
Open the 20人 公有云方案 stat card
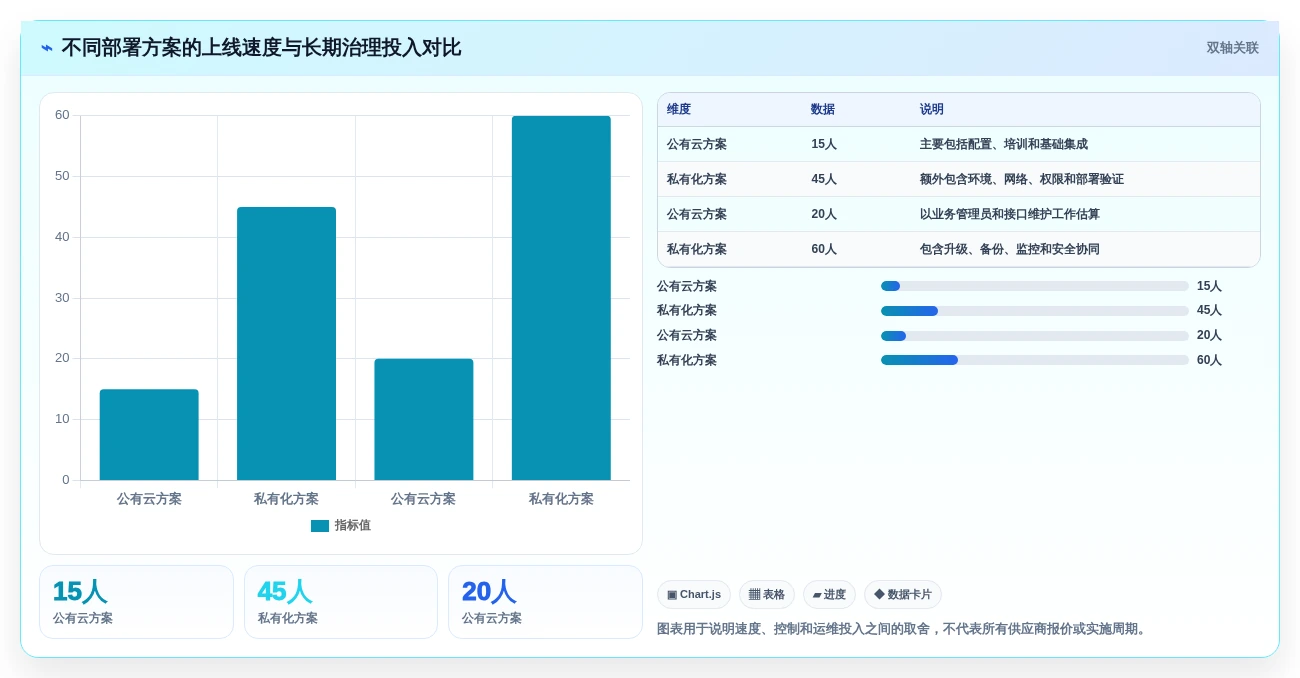coord(545,602)
